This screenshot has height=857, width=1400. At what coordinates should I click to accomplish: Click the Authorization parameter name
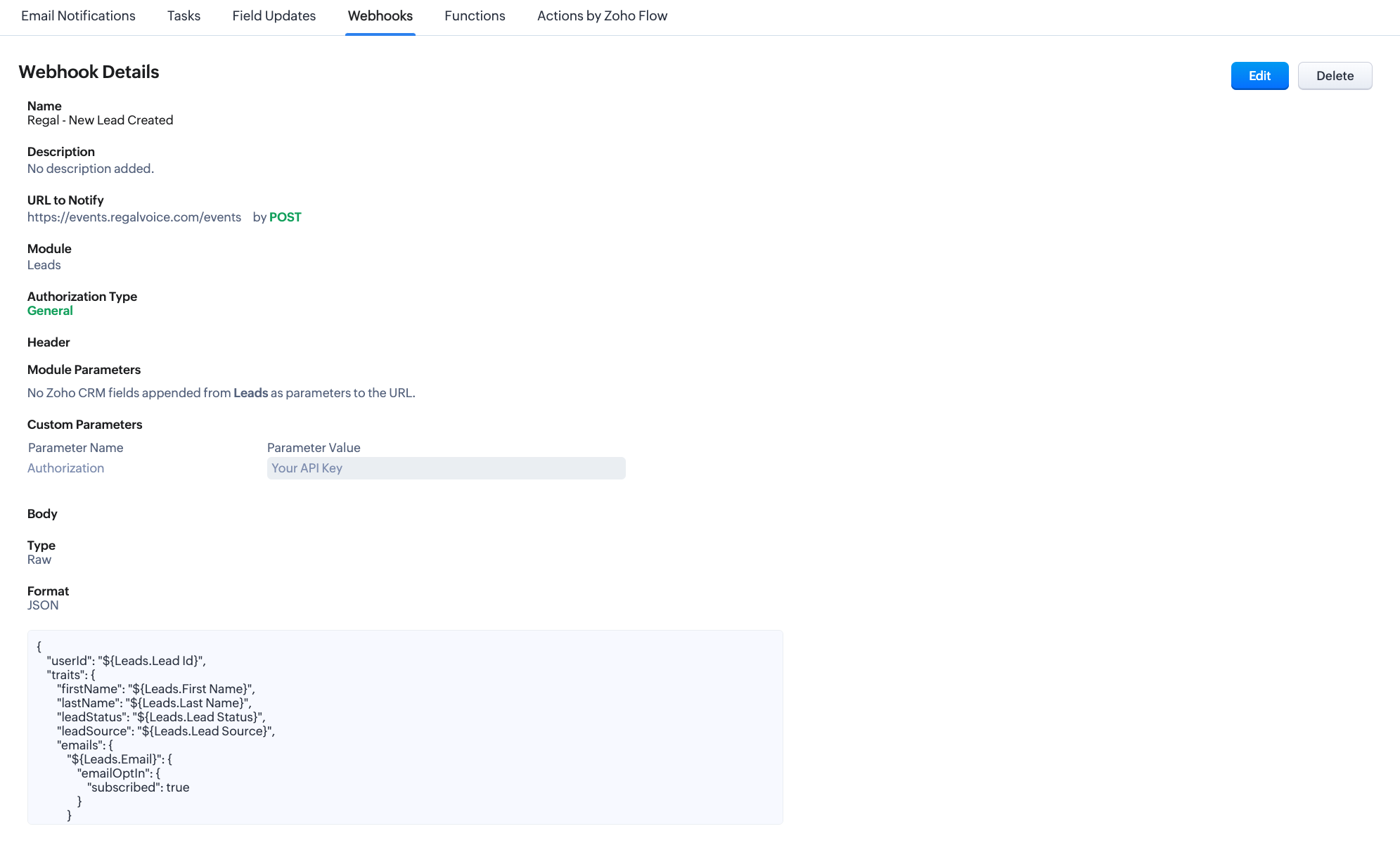click(x=65, y=468)
